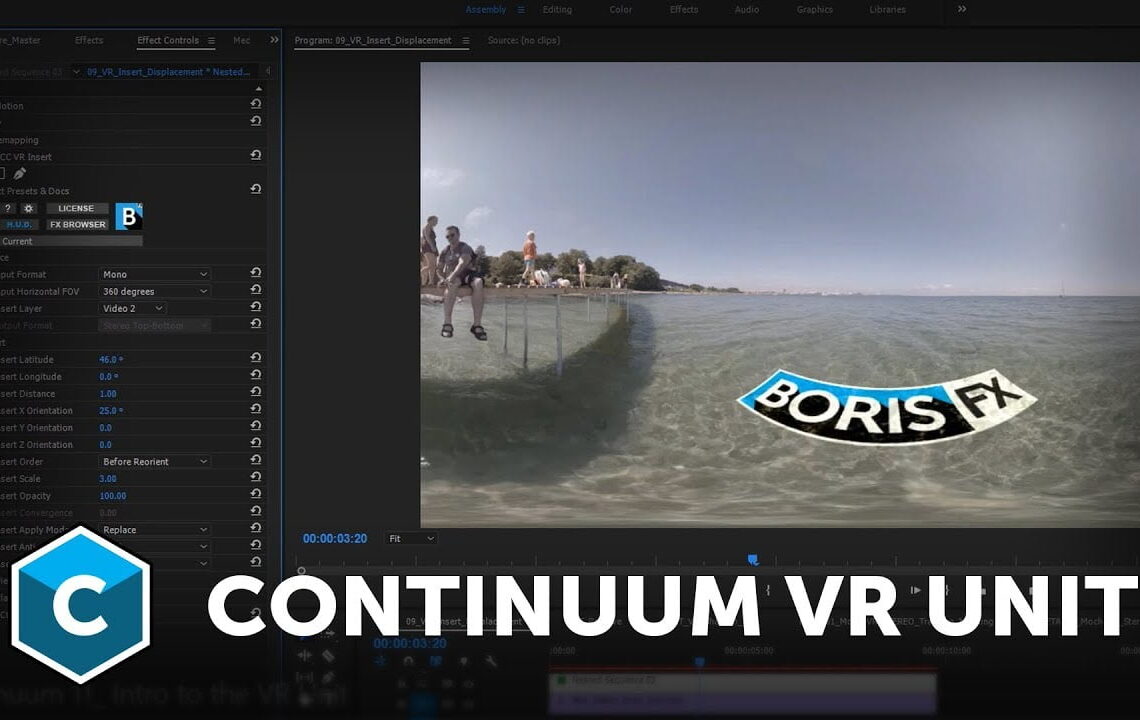This screenshot has height=720, width=1140.
Task: Click the question mark help icon
Action: (x=8, y=208)
